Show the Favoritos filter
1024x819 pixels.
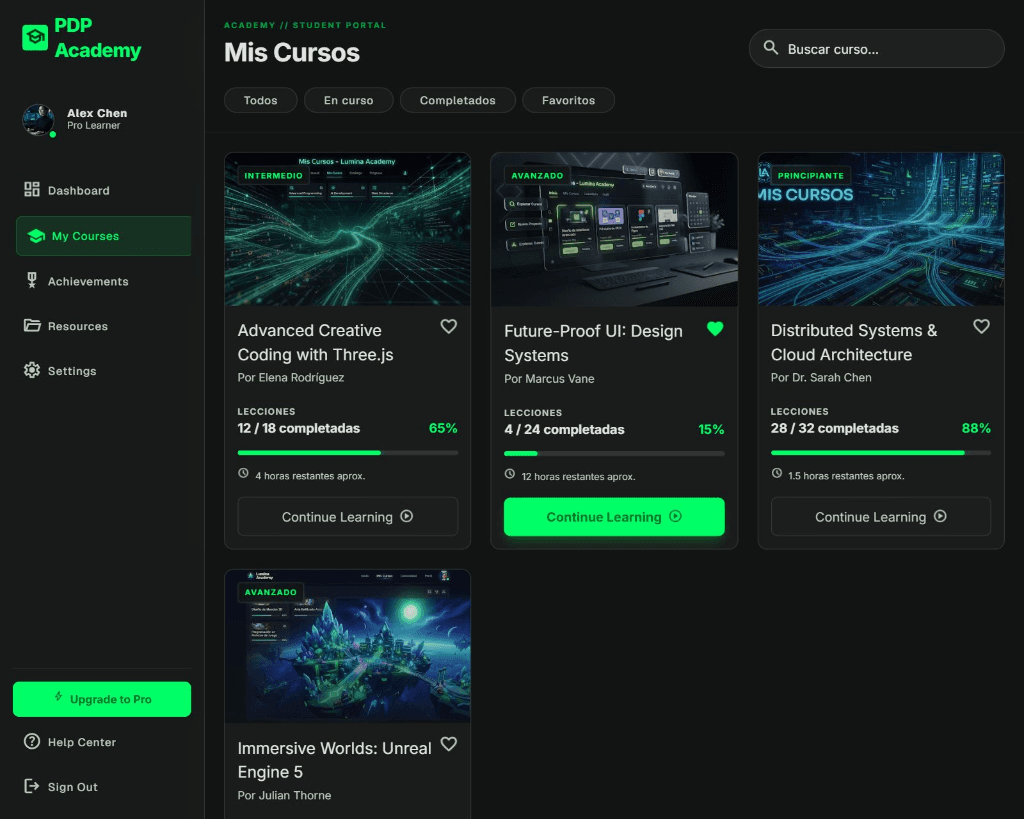pyautogui.click(x=568, y=100)
